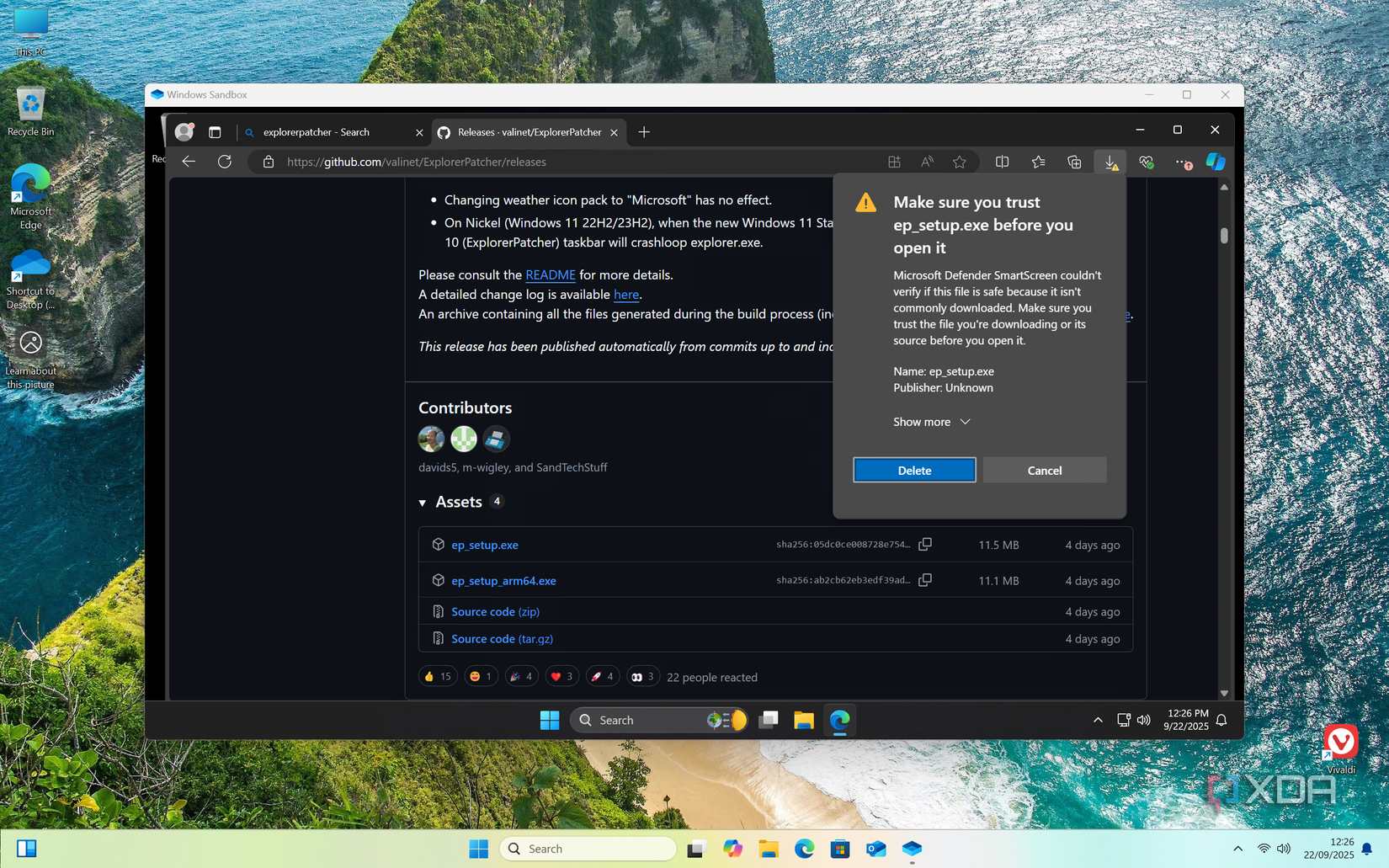
Task: Open the Edge tab actions menu icon
Action: (215, 132)
